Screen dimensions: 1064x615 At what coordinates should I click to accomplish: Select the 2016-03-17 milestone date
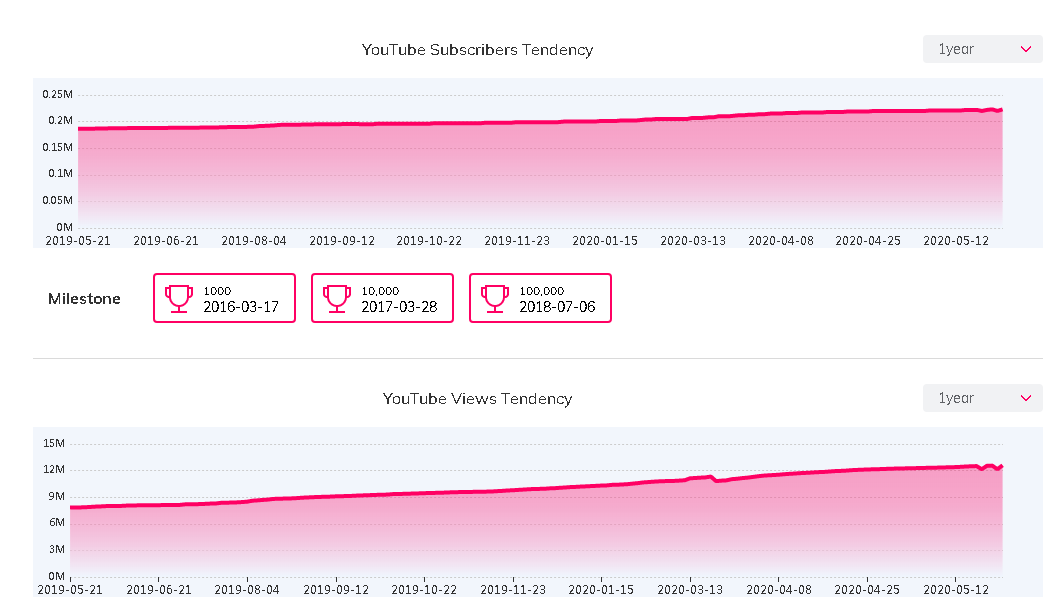pyautogui.click(x=241, y=307)
